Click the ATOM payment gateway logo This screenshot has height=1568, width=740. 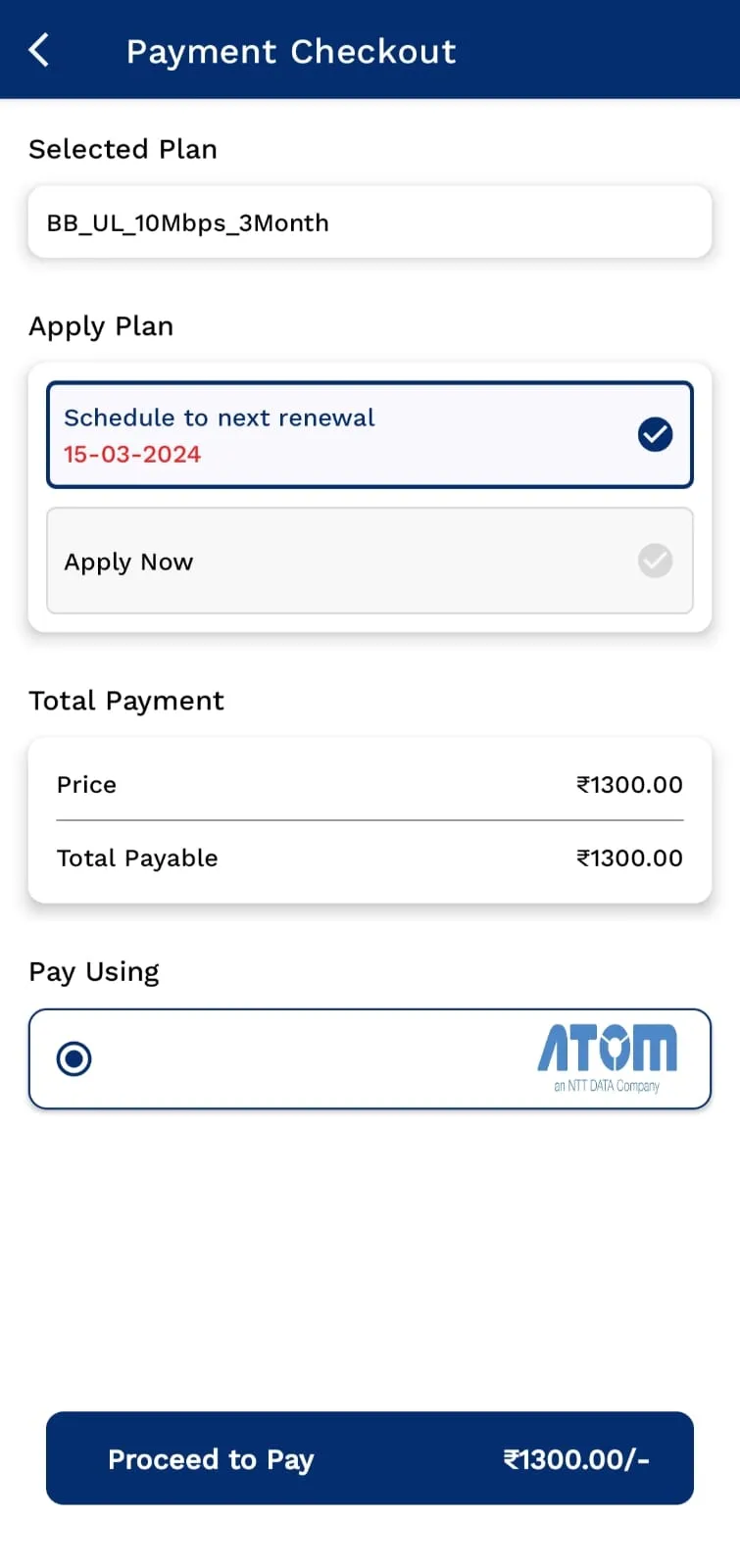coord(607,1058)
